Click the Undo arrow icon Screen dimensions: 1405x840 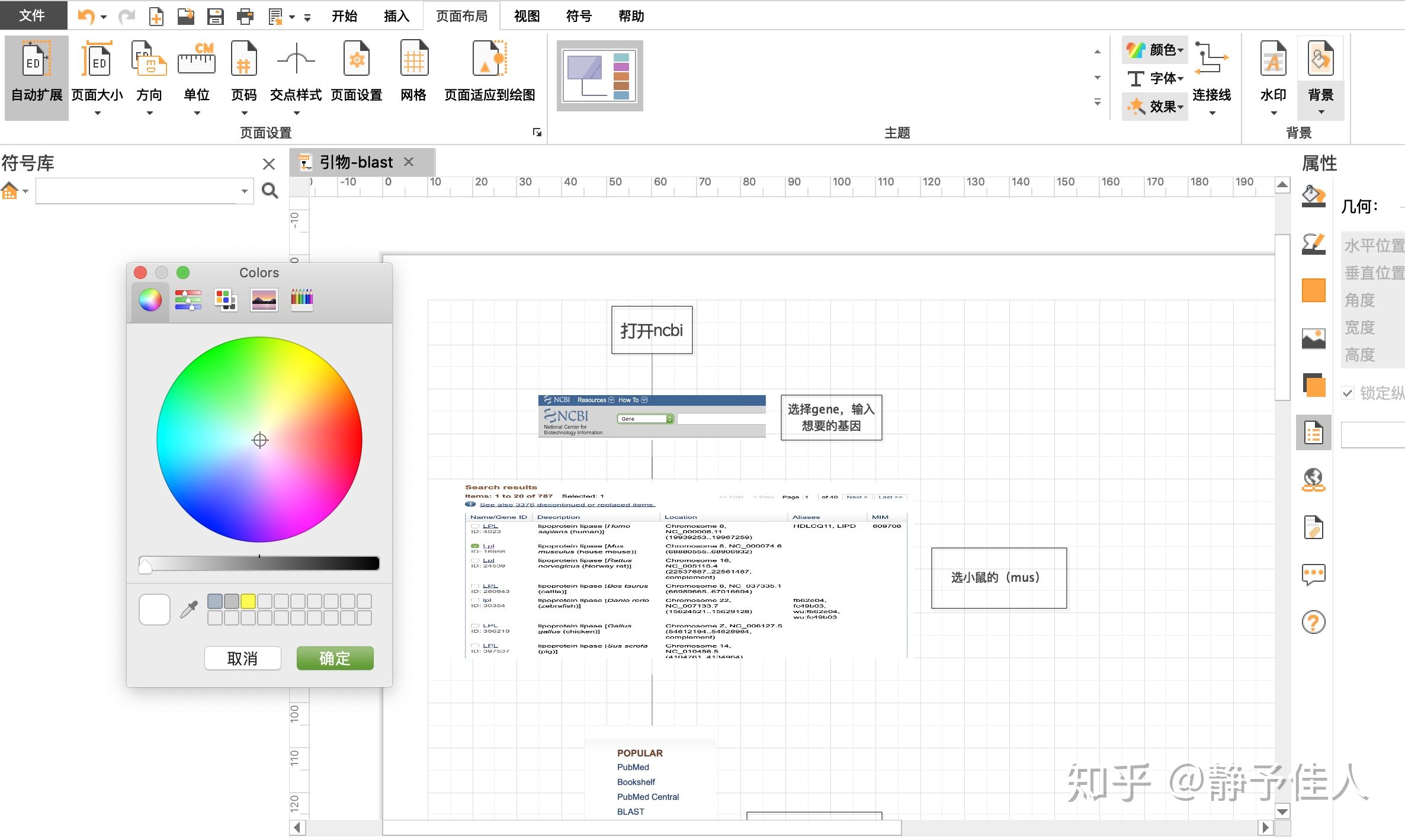coord(86,16)
